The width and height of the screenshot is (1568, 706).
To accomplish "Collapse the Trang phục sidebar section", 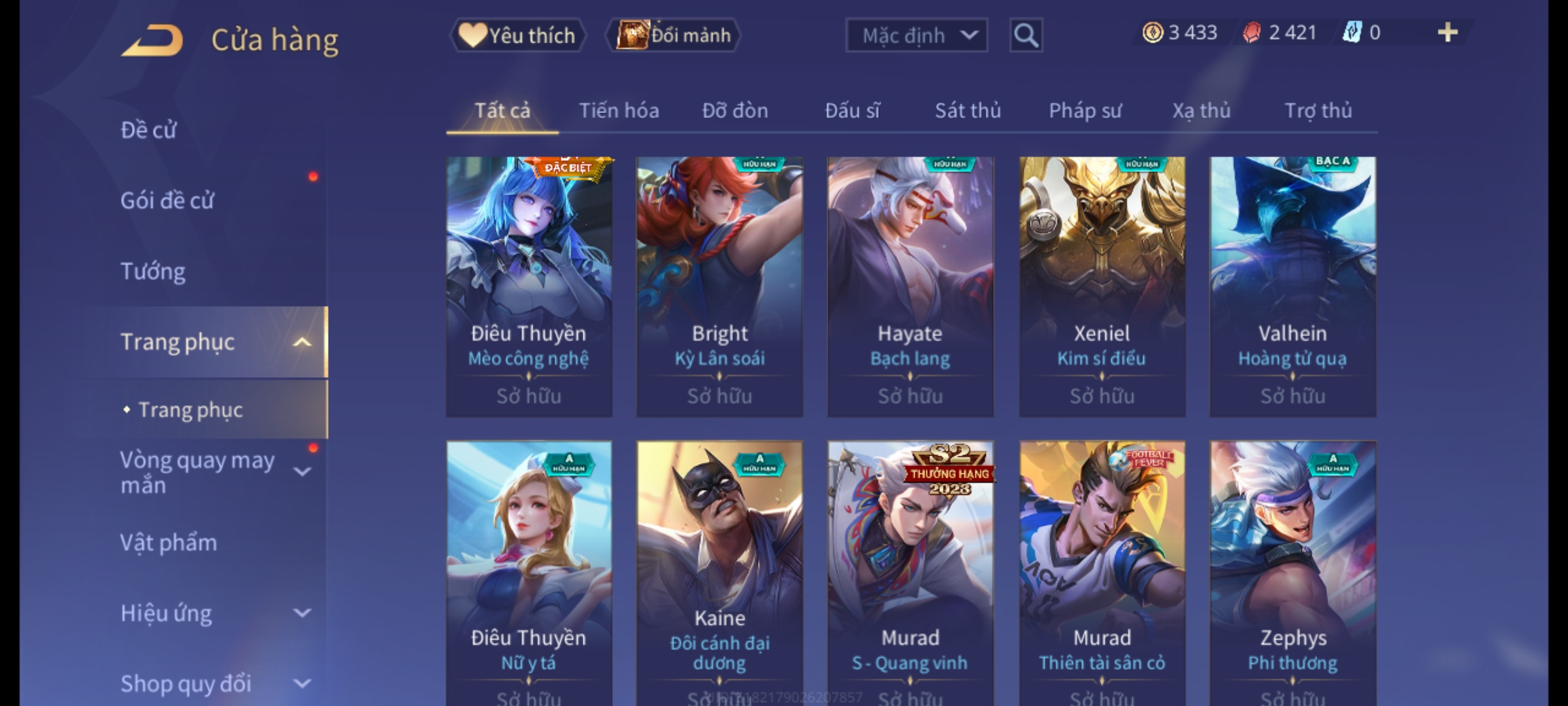I will (x=302, y=342).
